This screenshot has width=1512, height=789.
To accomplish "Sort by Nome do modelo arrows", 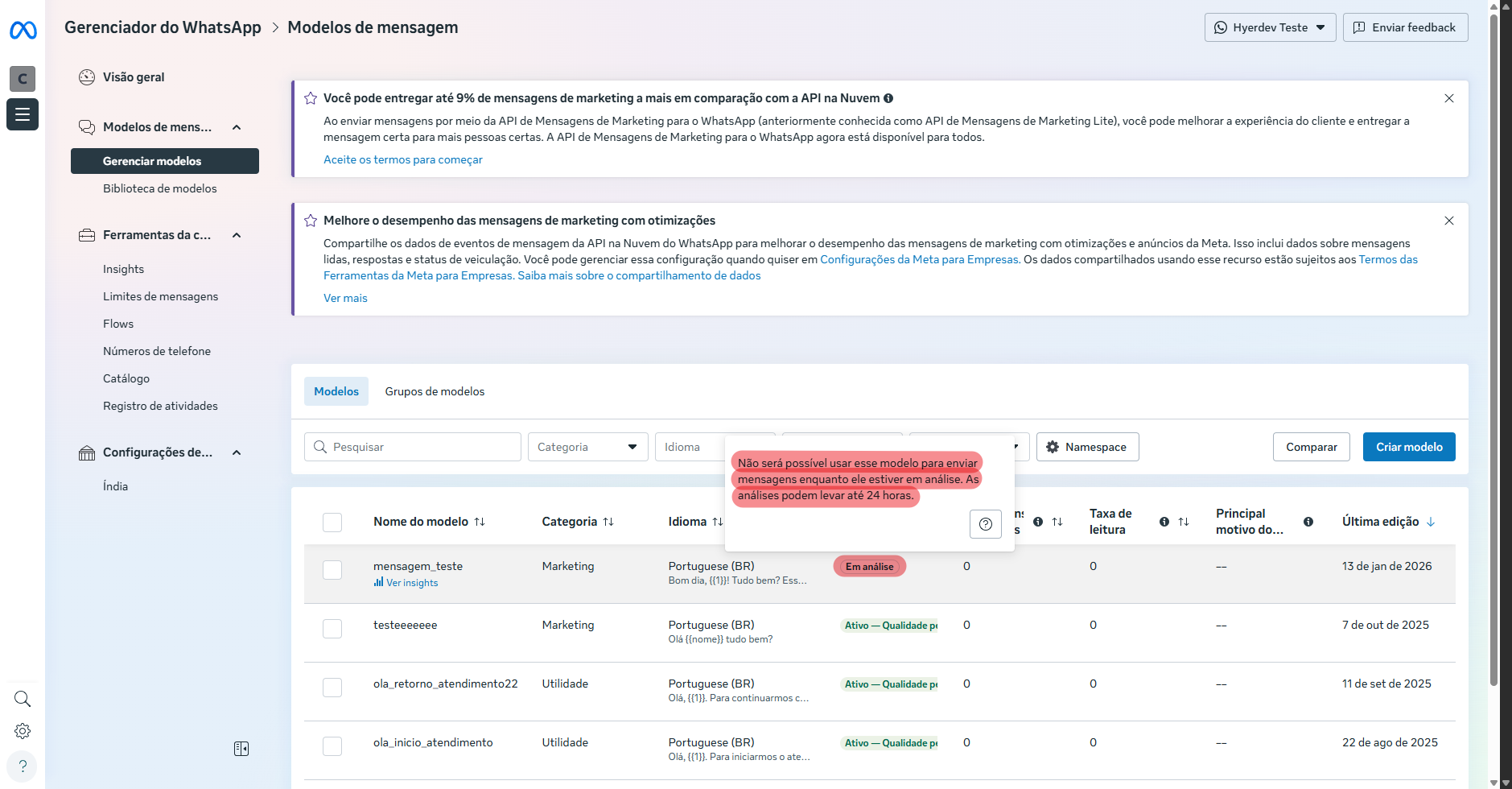I will coord(480,522).
